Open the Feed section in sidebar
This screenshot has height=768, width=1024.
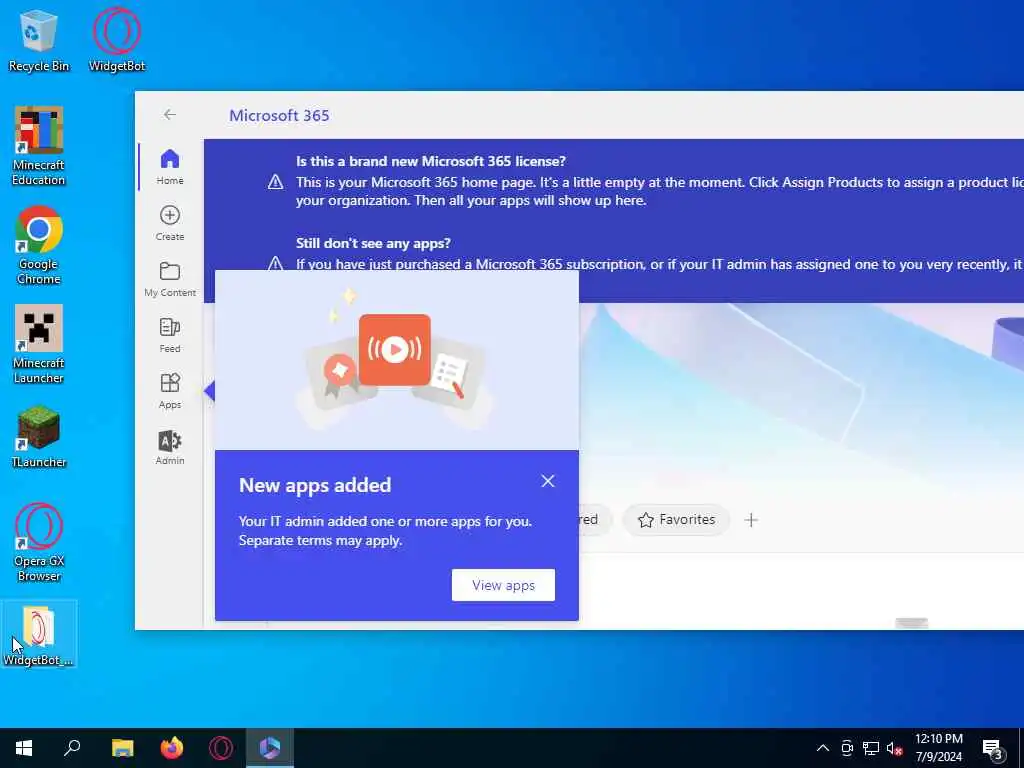point(170,335)
